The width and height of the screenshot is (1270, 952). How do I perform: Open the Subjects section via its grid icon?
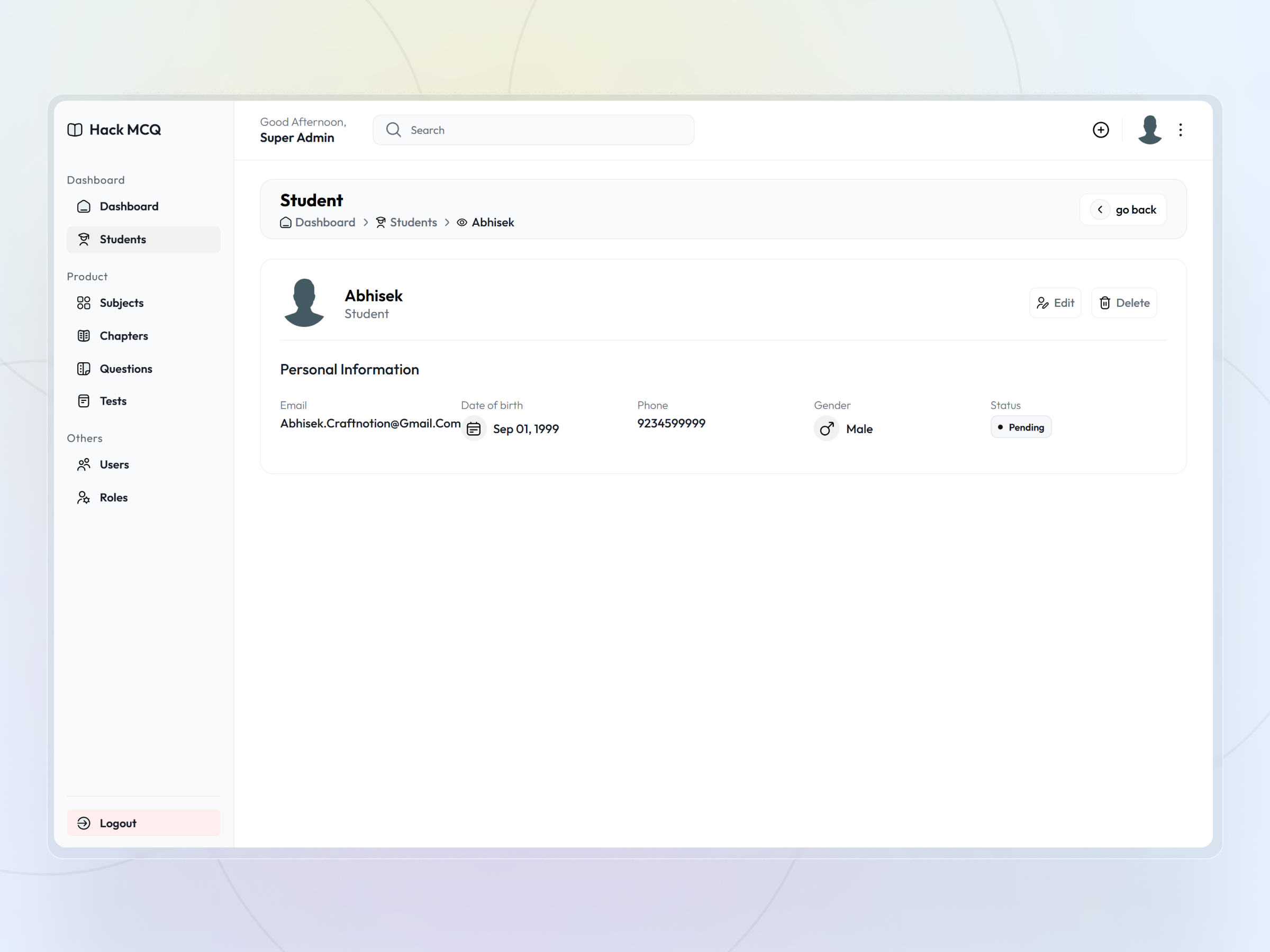[x=84, y=303]
